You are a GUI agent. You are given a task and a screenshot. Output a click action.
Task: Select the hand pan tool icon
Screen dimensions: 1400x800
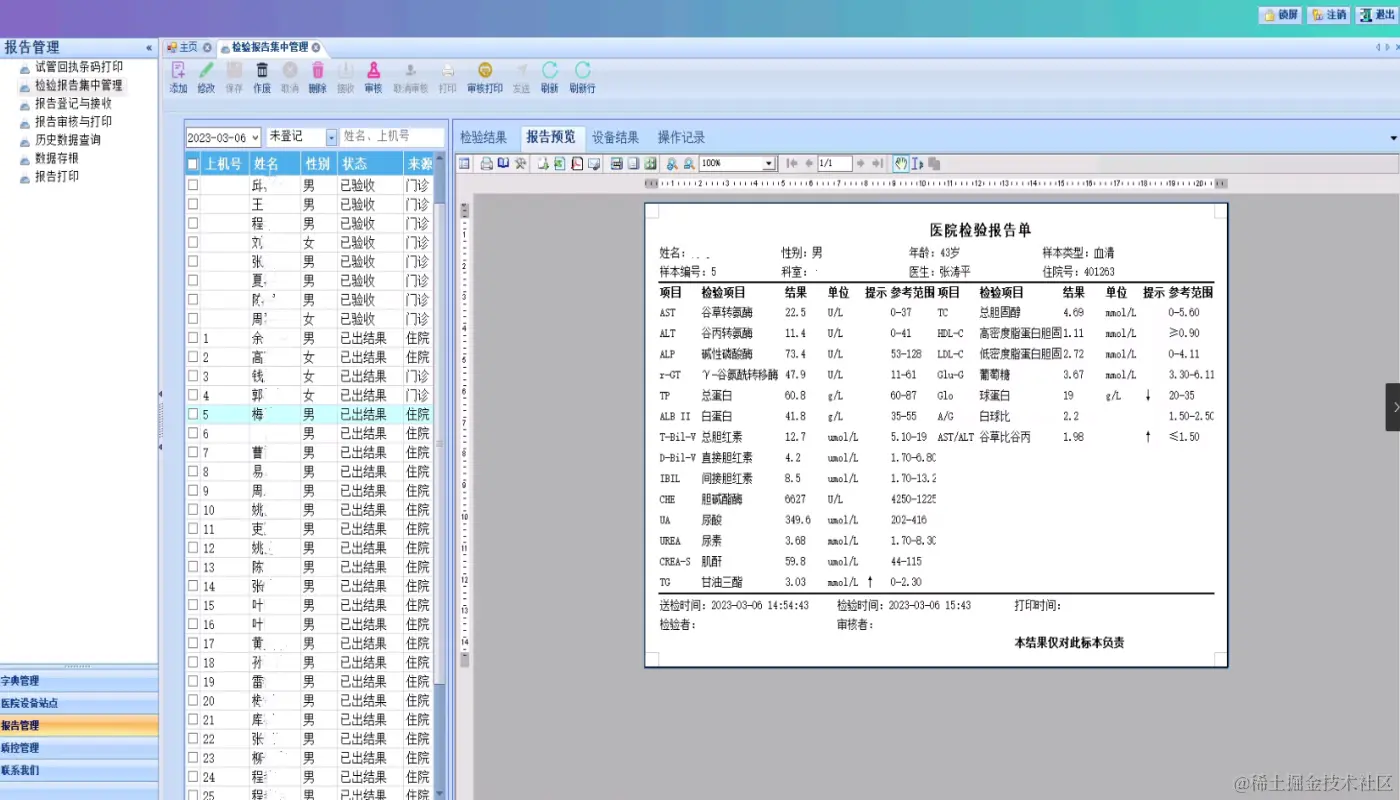(x=901, y=164)
